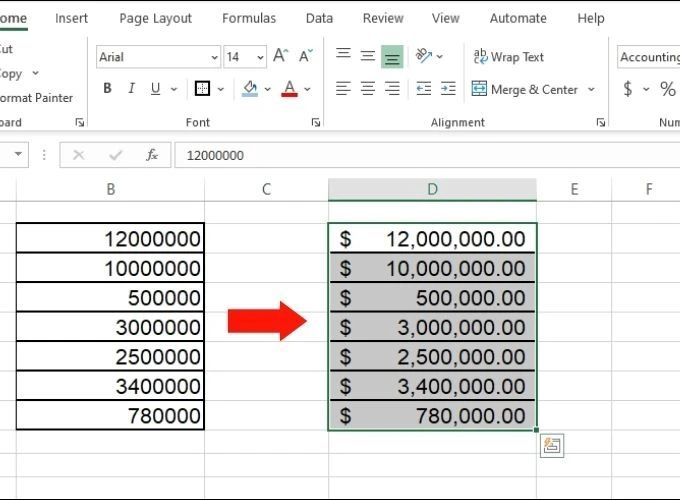Open fill color dropdown arrow
Image resolution: width=680 pixels, height=500 pixels.
coord(268,89)
